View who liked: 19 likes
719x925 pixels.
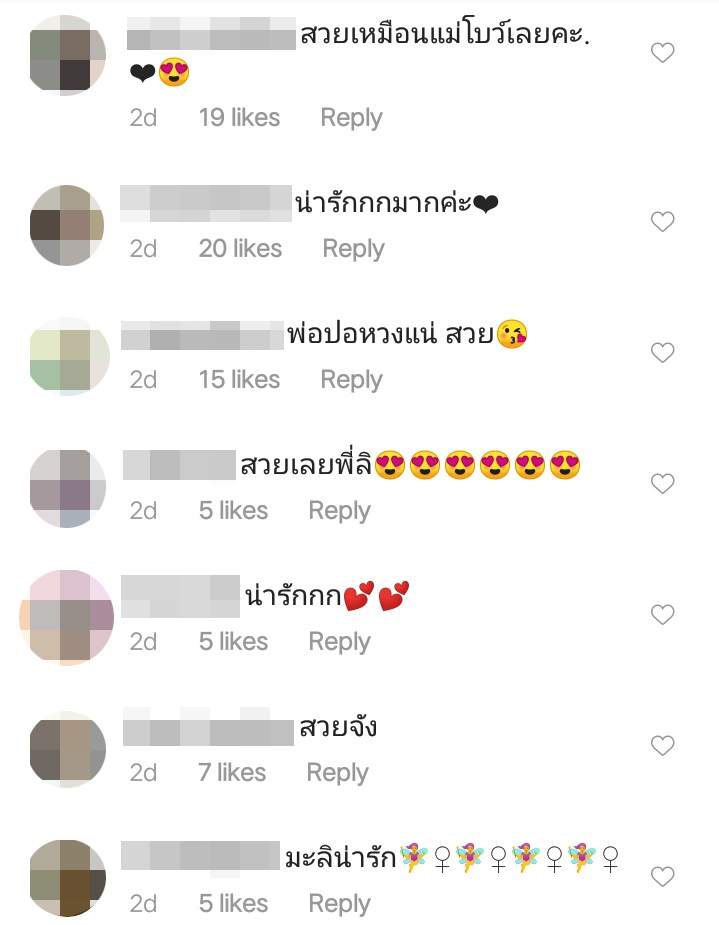coord(239,117)
